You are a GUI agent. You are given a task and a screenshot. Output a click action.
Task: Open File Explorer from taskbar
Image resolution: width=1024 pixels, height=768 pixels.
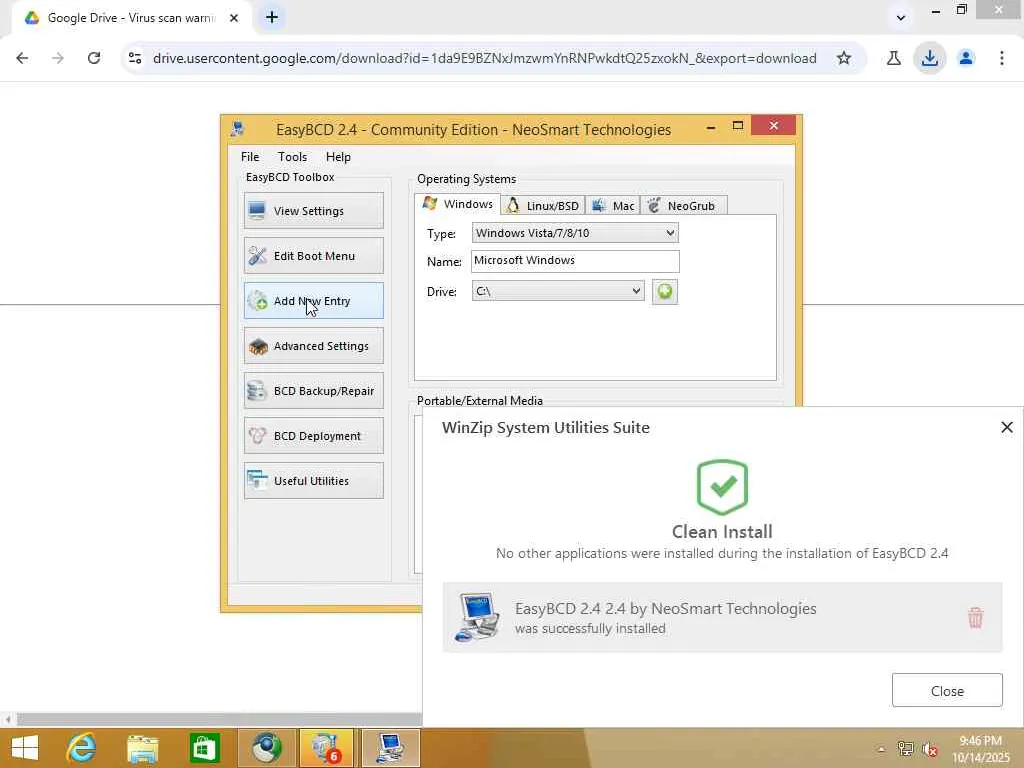pyautogui.click(x=142, y=748)
